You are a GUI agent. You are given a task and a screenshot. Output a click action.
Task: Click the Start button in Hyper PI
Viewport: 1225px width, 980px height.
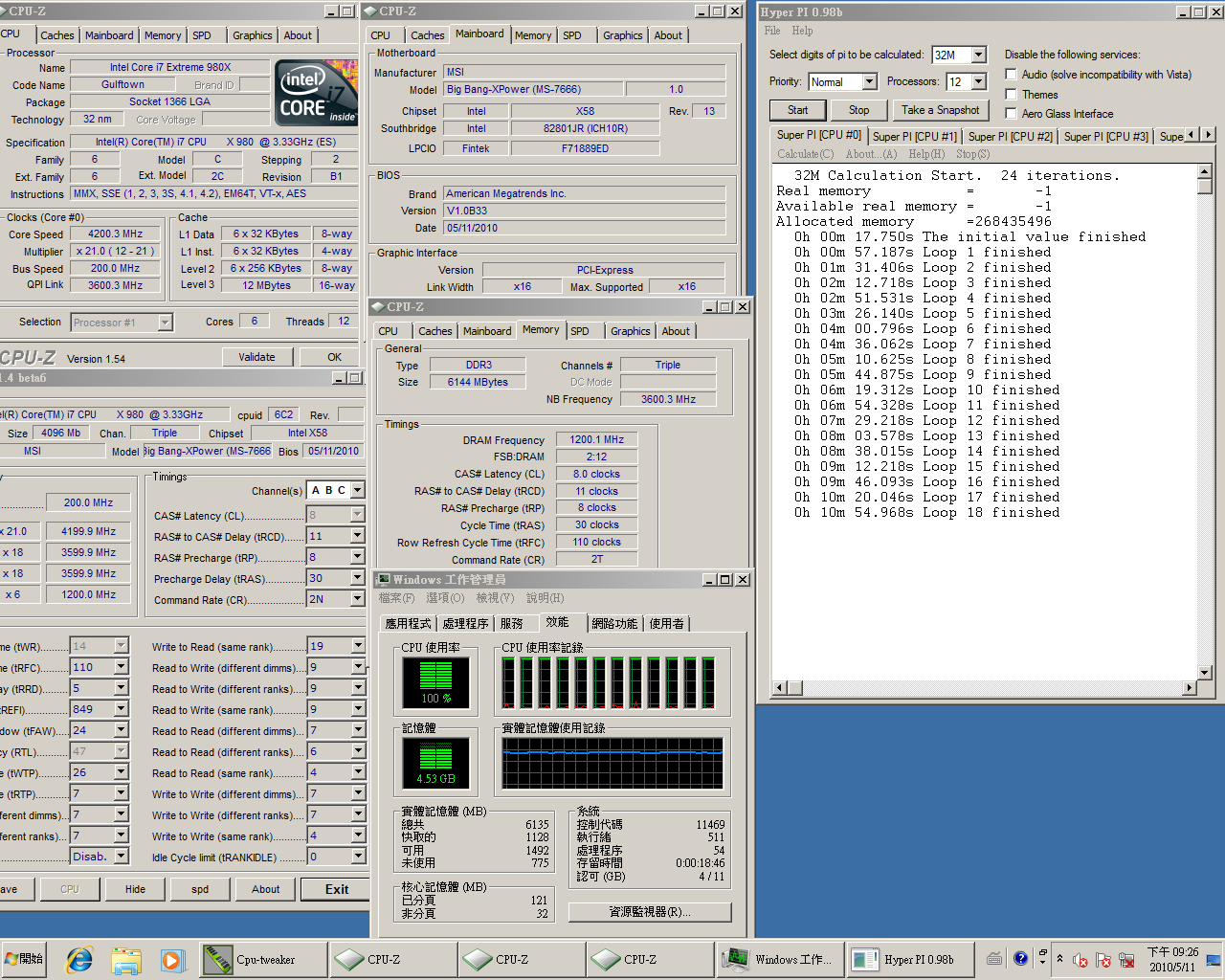[x=797, y=110]
